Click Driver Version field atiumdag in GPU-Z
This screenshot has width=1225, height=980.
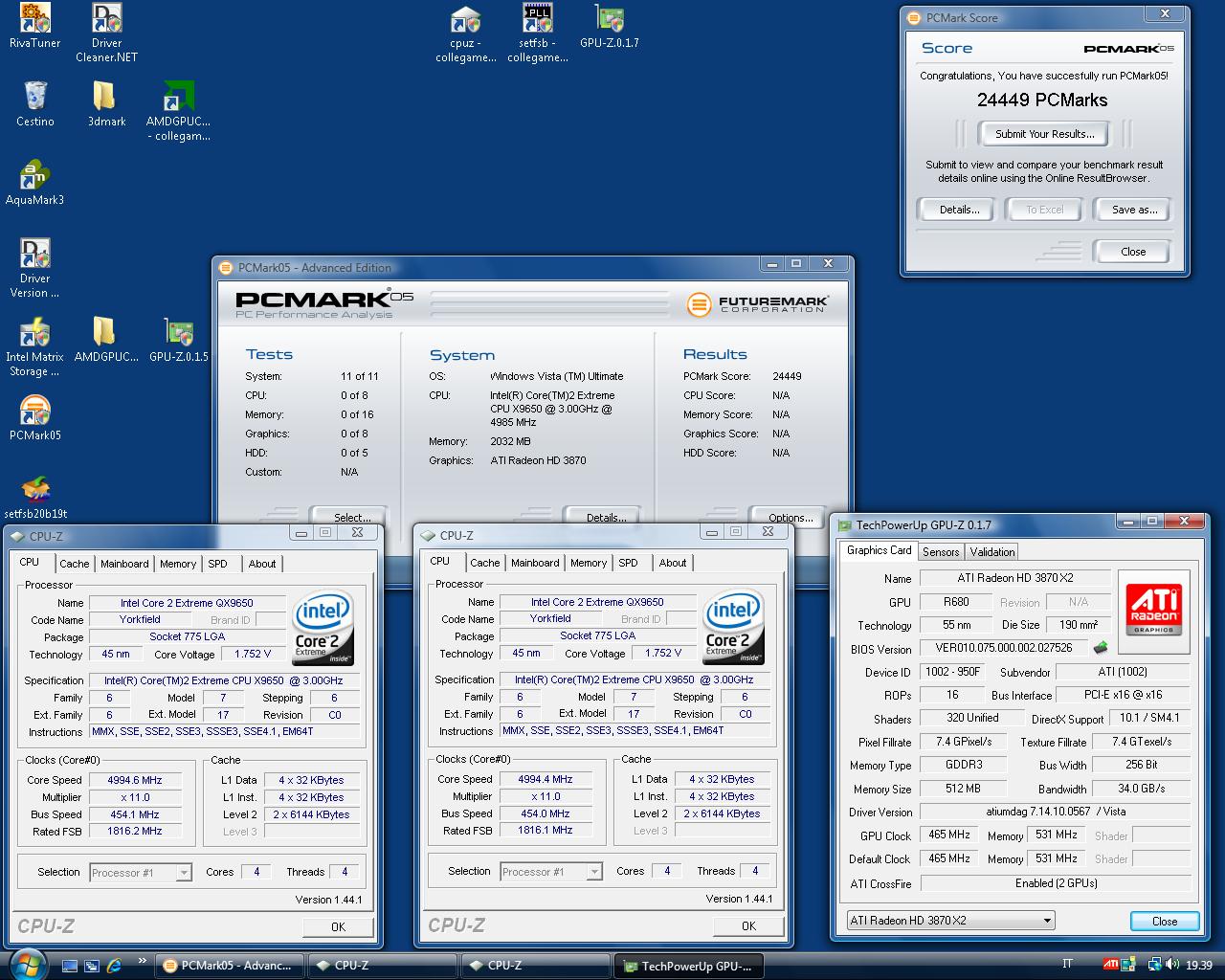1056,812
